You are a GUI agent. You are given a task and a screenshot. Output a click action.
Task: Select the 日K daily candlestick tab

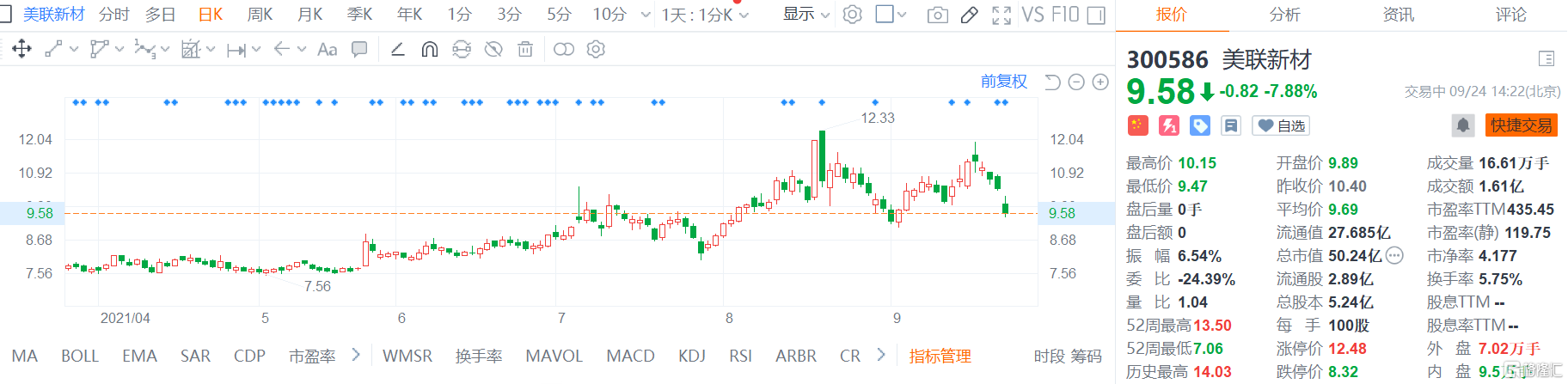[x=211, y=15]
